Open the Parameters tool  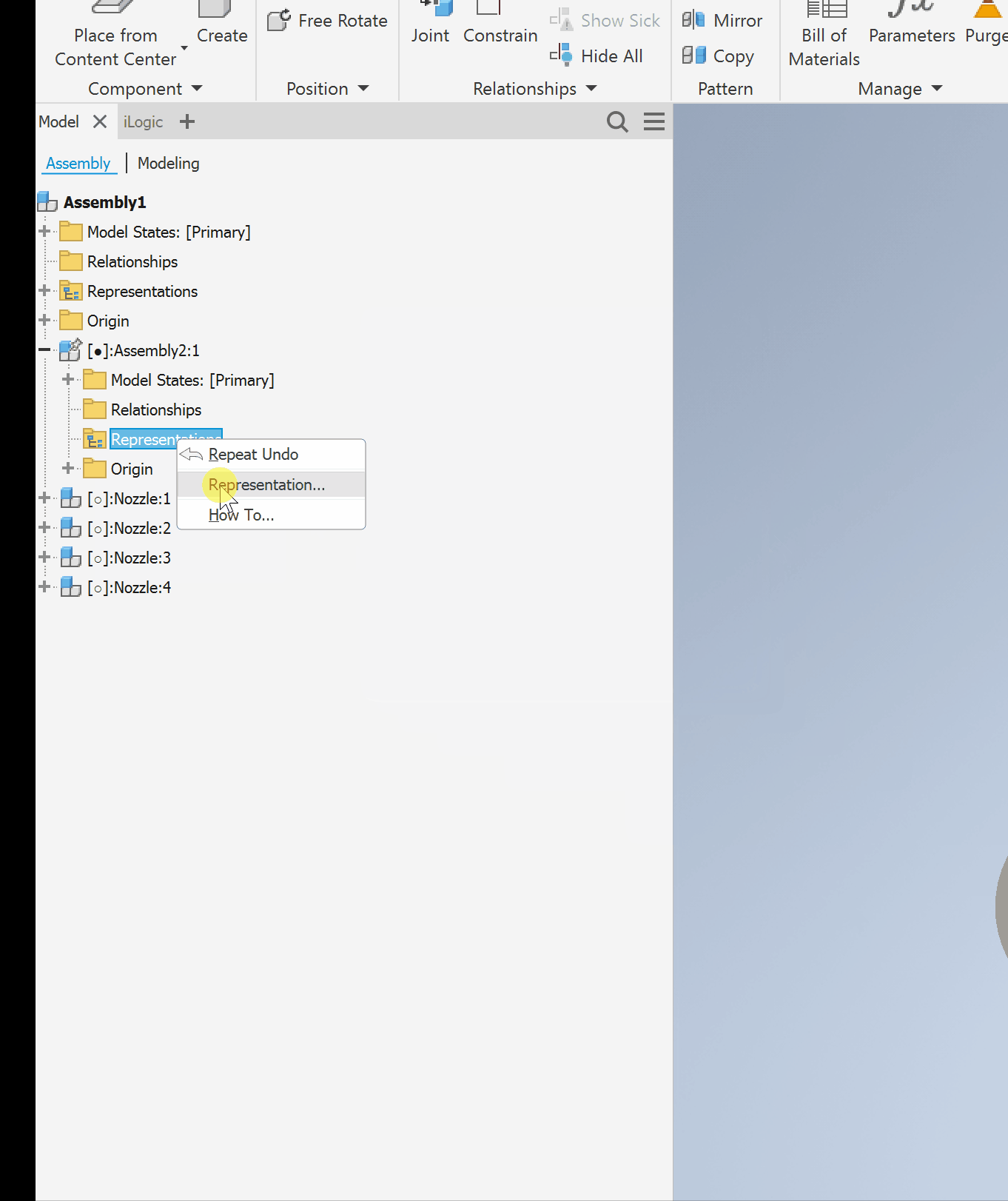pyautogui.click(x=912, y=24)
